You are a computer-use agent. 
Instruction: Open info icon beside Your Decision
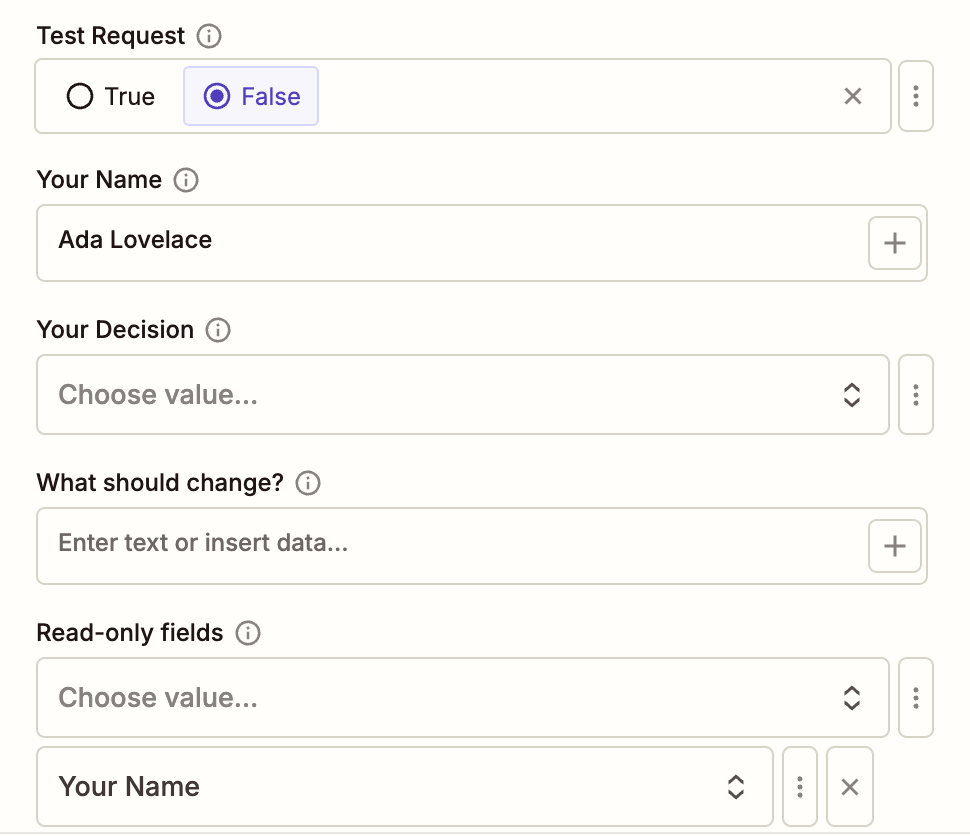point(218,330)
